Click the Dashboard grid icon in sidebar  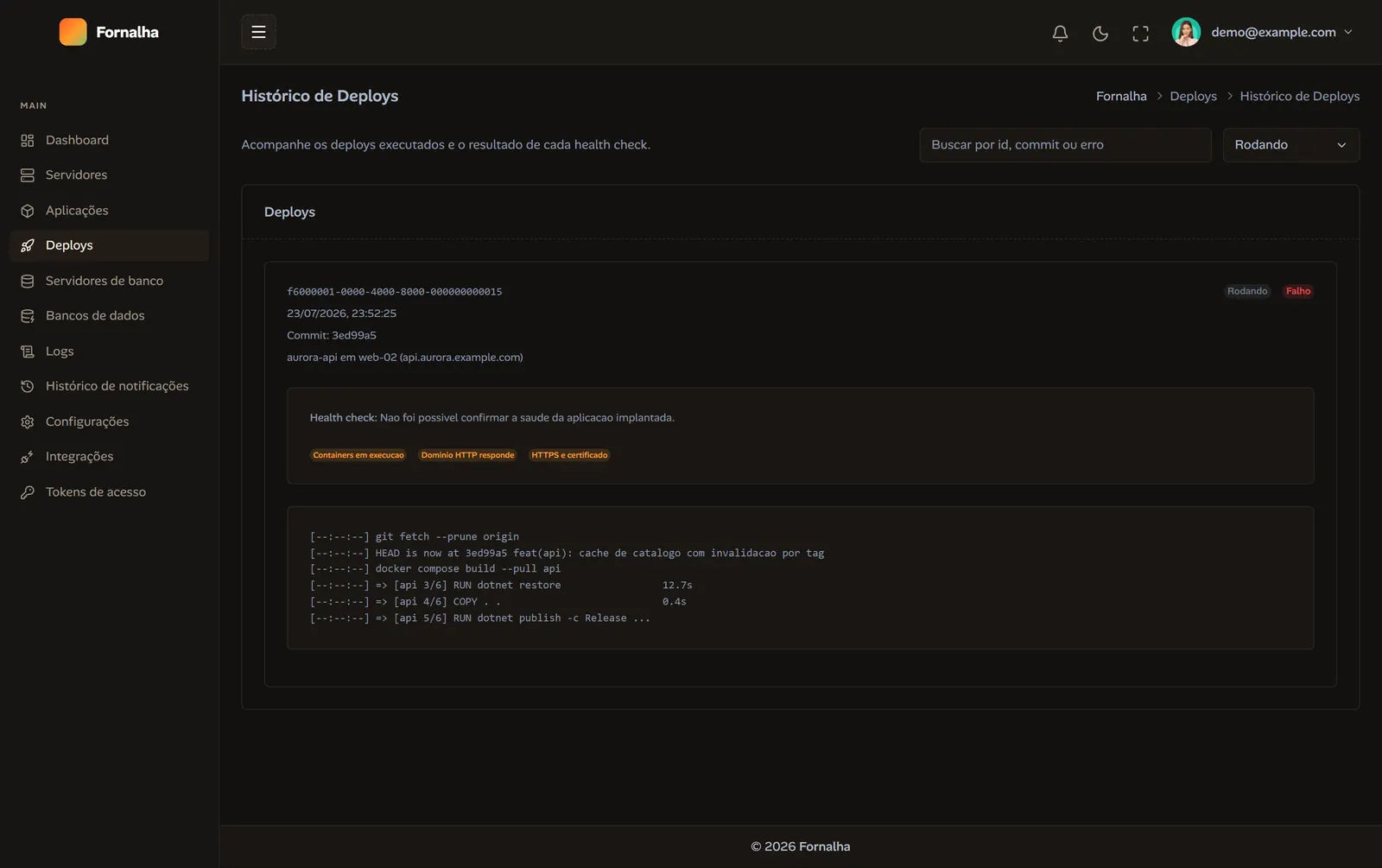[x=28, y=140]
